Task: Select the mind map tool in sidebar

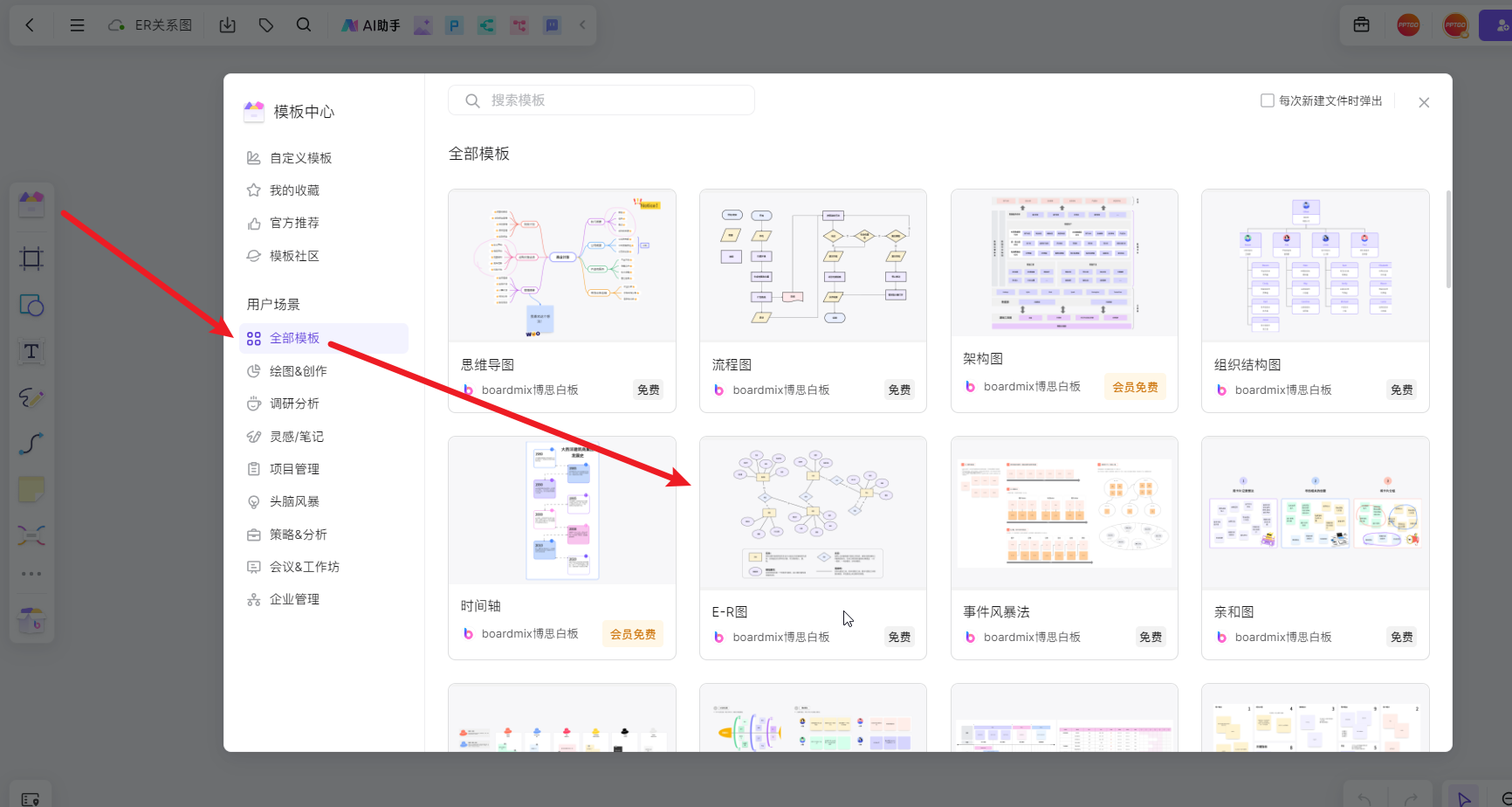Action: 31,535
